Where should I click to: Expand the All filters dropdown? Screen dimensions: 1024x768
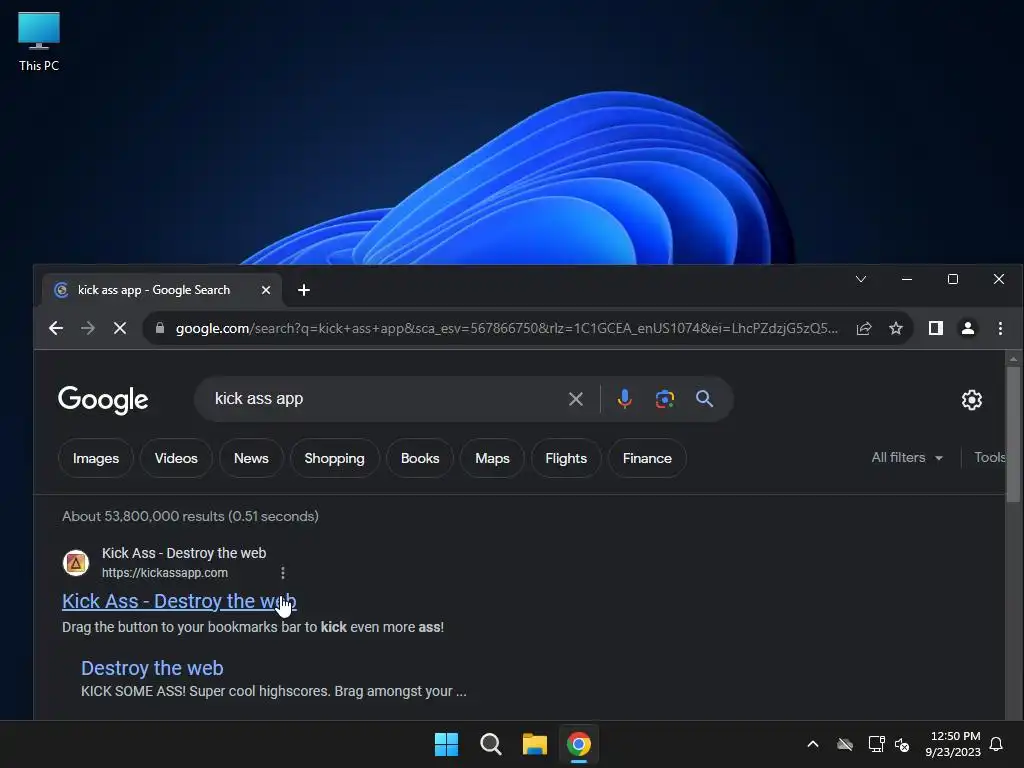(x=907, y=458)
